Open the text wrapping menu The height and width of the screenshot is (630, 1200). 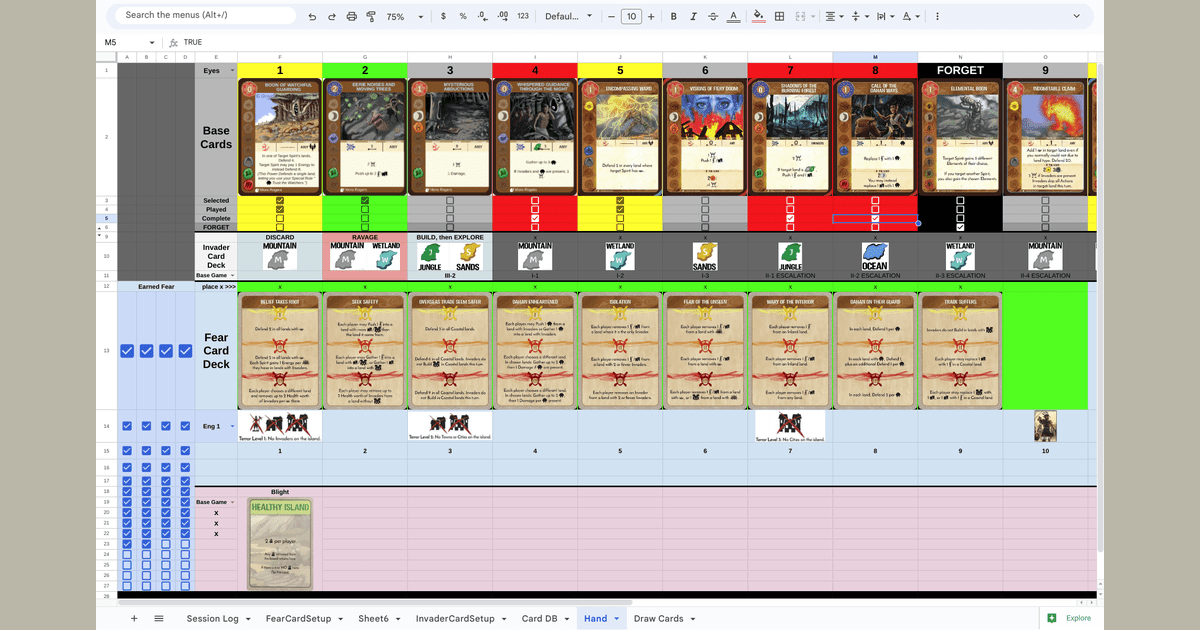point(884,16)
